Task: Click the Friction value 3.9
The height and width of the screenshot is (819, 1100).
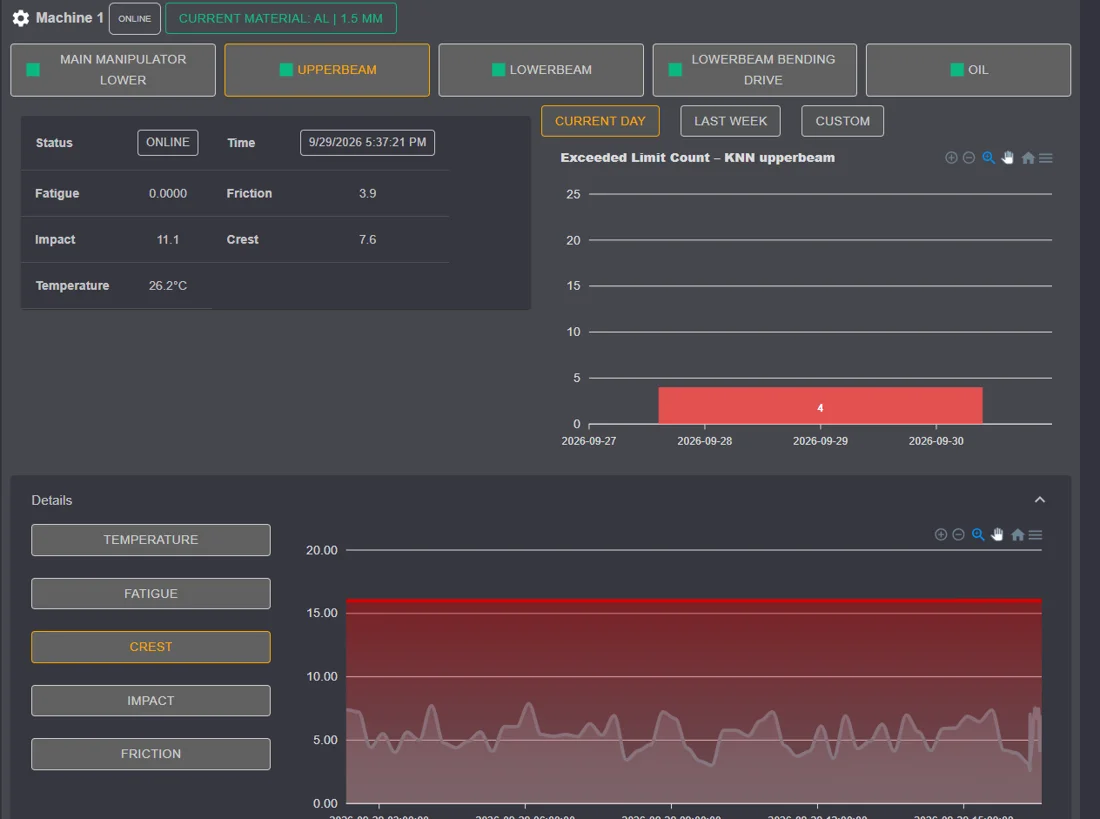Action: [x=368, y=194]
